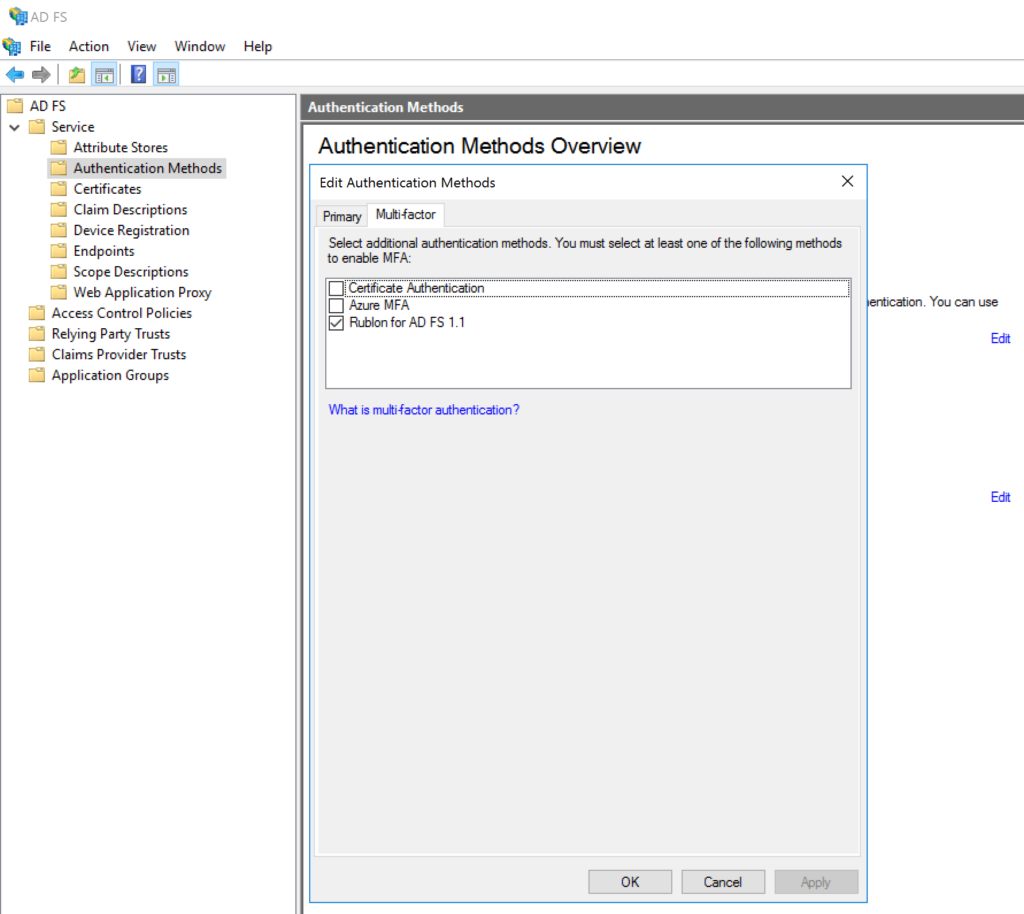Open the View menu

coord(141,46)
